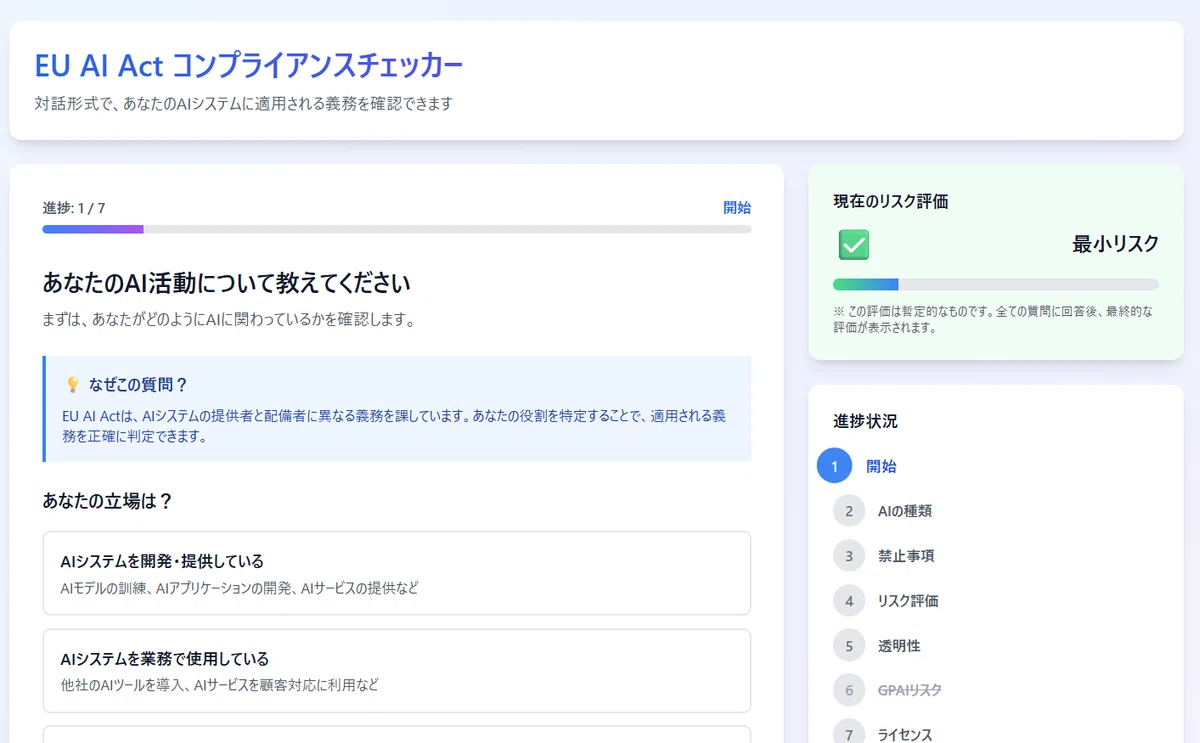Click the EU AI Act コンプライアンスチェッカー title
The height and width of the screenshot is (743, 1200).
(x=249, y=66)
